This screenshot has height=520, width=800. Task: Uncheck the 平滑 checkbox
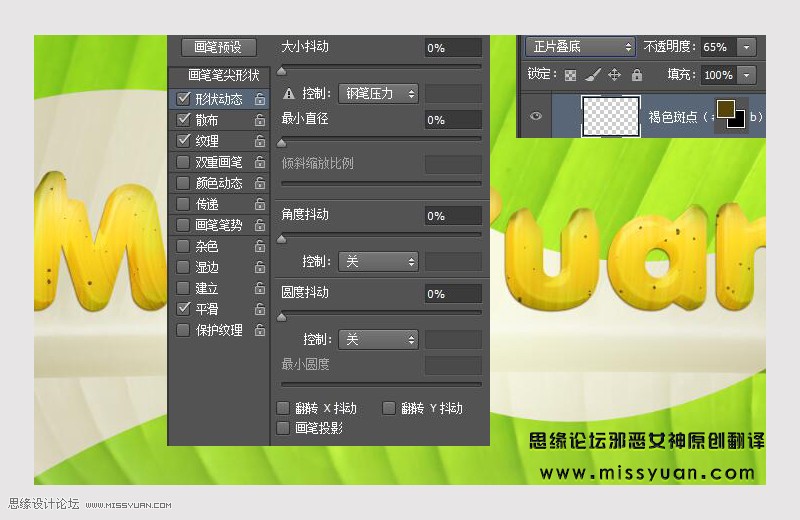tap(183, 309)
